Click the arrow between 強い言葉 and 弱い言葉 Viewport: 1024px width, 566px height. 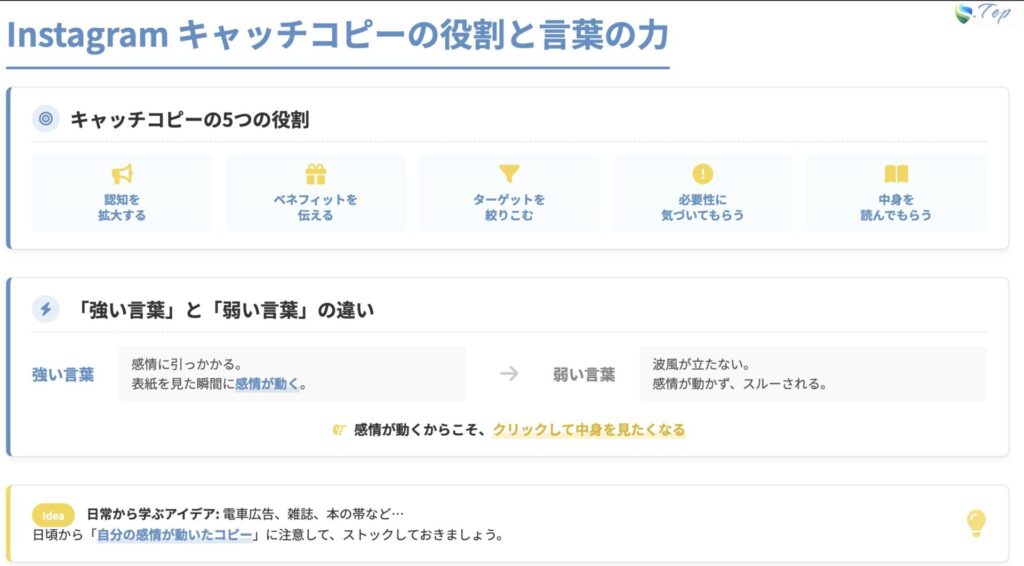(509, 374)
